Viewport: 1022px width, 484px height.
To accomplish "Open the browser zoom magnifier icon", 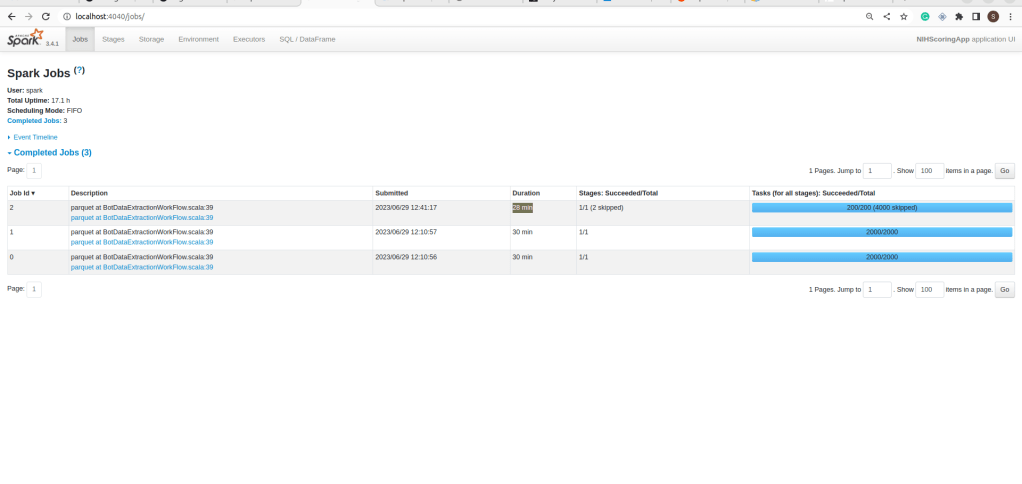I will (x=869, y=16).
